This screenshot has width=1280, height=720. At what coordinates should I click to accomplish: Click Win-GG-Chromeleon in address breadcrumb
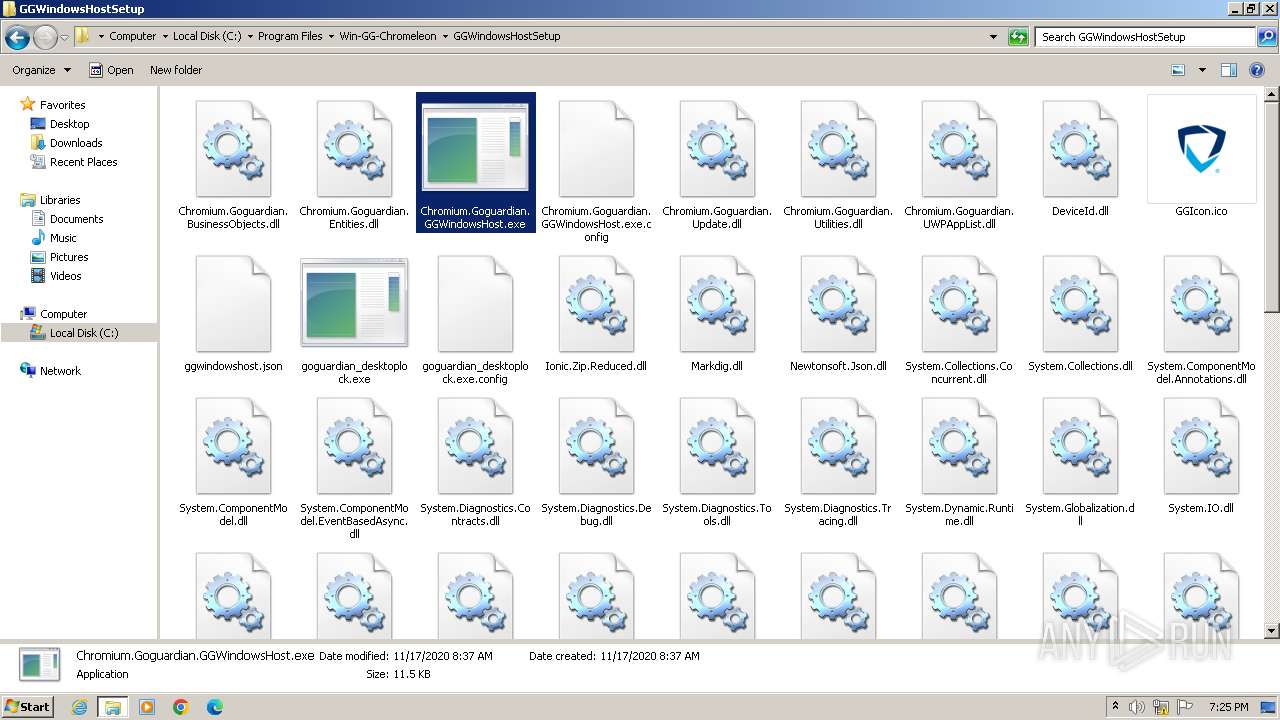click(388, 36)
